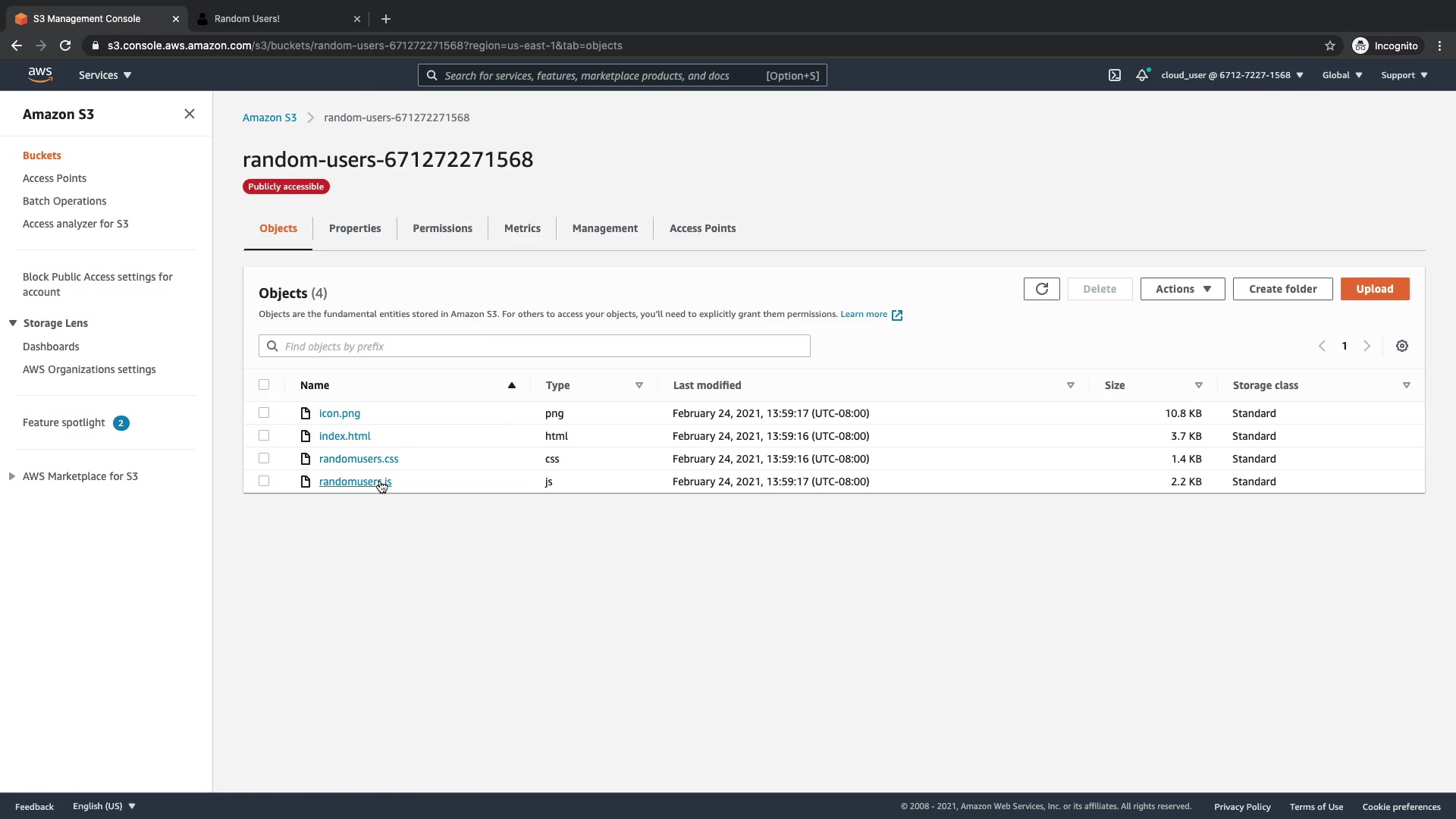Bookmark this page with the star icon

coord(1329,45)
